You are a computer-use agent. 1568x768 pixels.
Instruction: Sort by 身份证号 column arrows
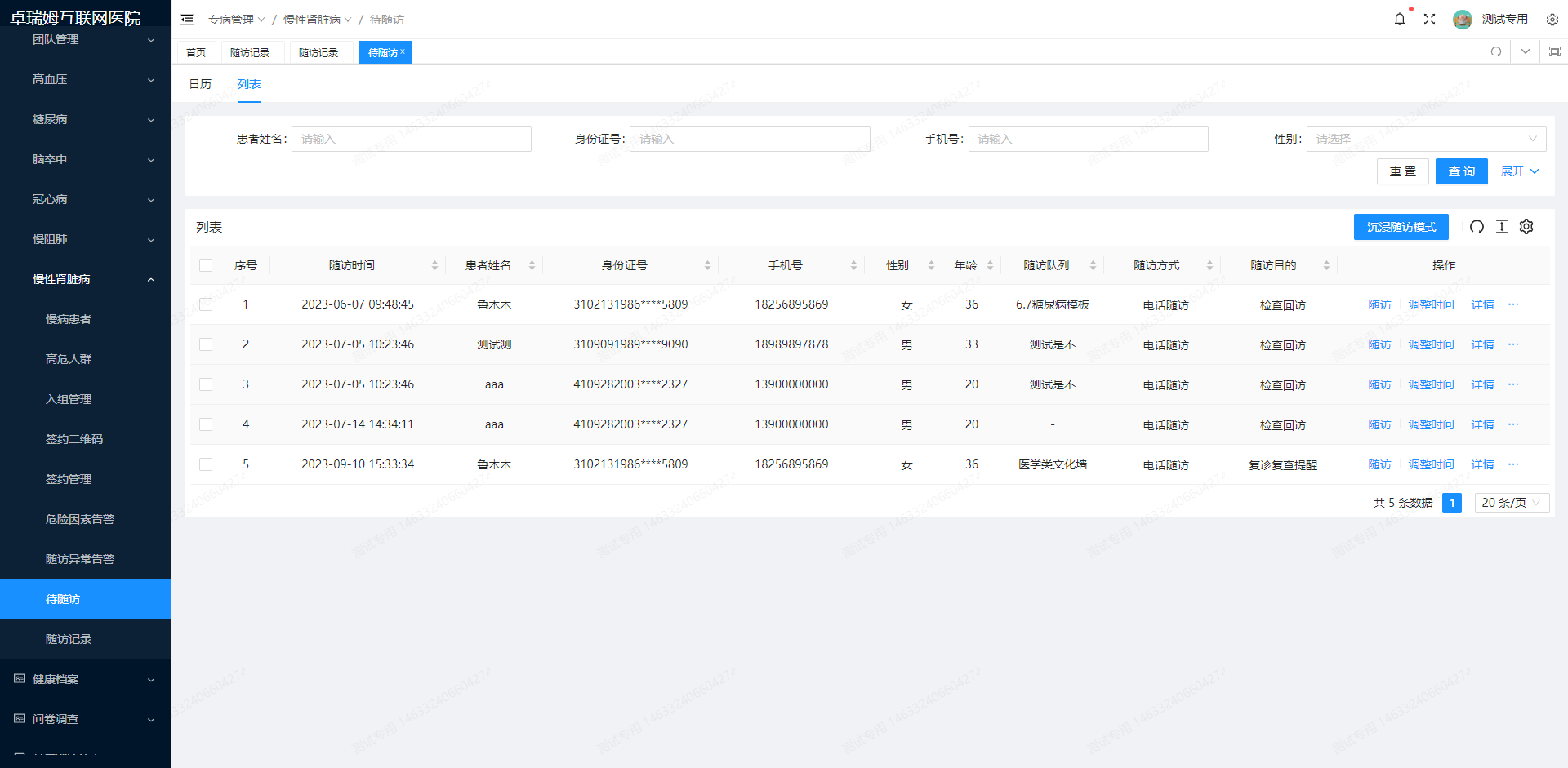707,265
